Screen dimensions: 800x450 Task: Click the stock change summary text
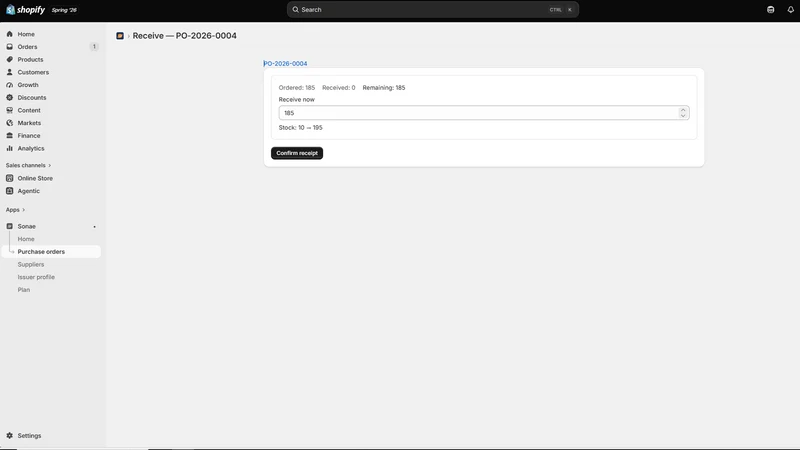tap(301, 128)
